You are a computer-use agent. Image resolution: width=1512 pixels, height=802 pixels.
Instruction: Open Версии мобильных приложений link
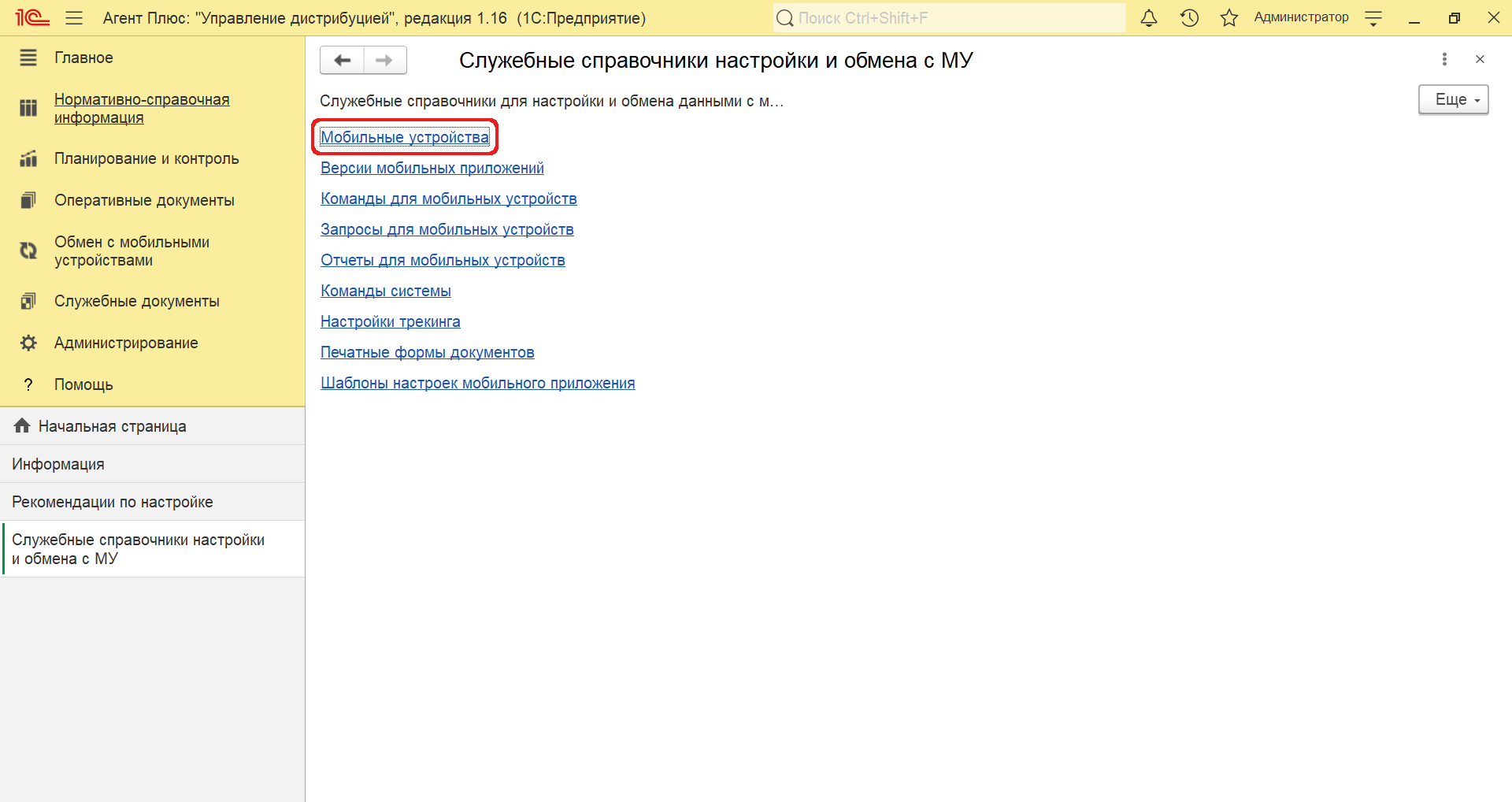[432, 168]
